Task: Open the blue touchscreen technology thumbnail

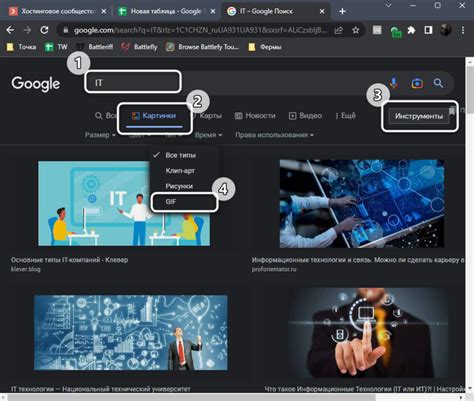Action: [362, 204]
